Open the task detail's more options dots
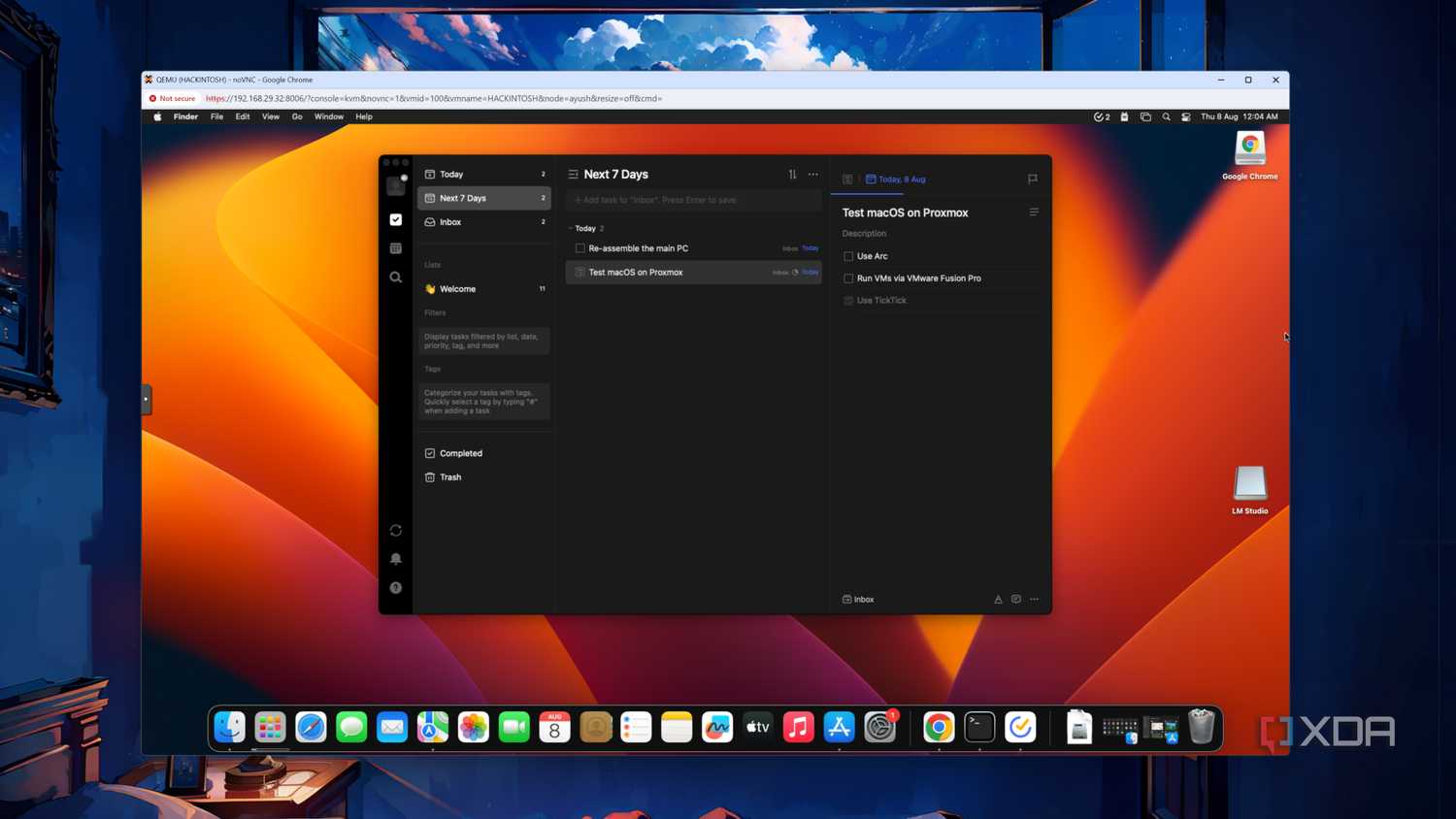The height and width of the screenshot is (819, 1456). click(x=1035, y=600)
